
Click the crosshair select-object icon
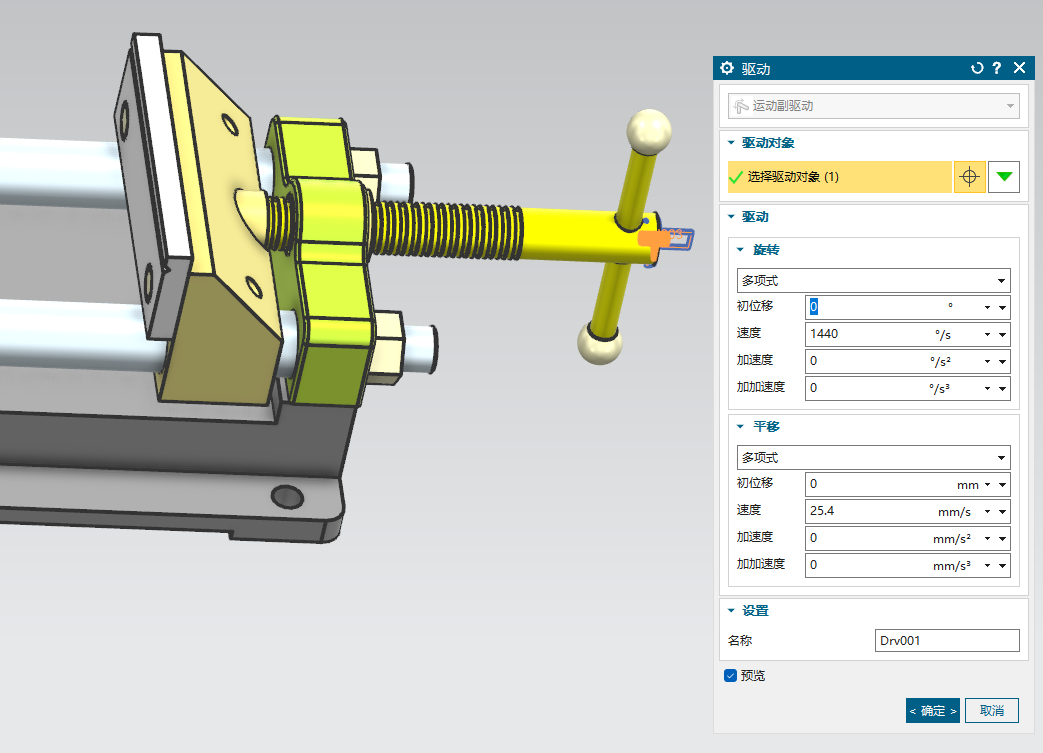[x=969, y=177]
